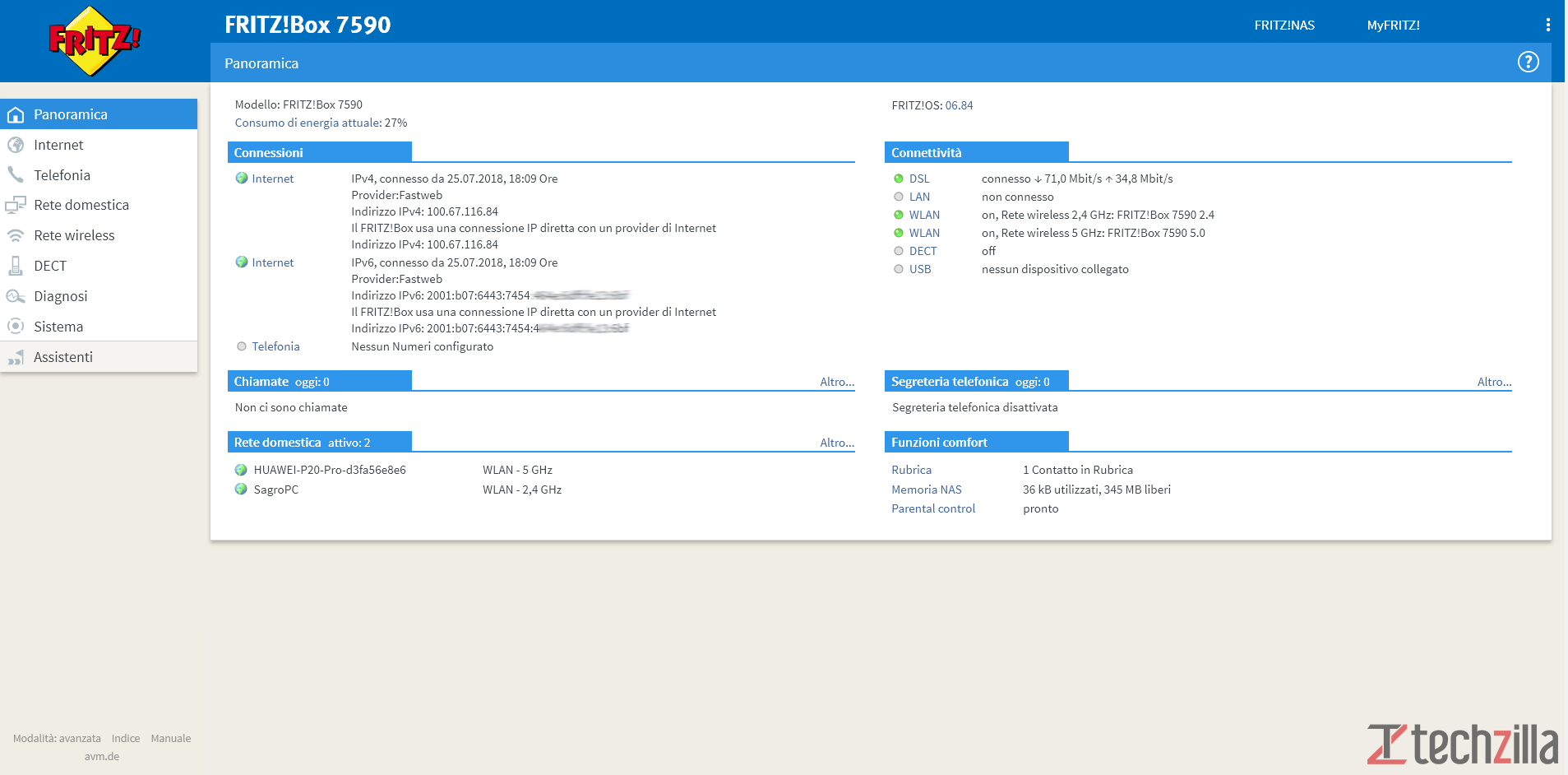1568x775 pixels.
Task: Click Modalità: avanzata in the footer
Action: [x=57, y=738]
